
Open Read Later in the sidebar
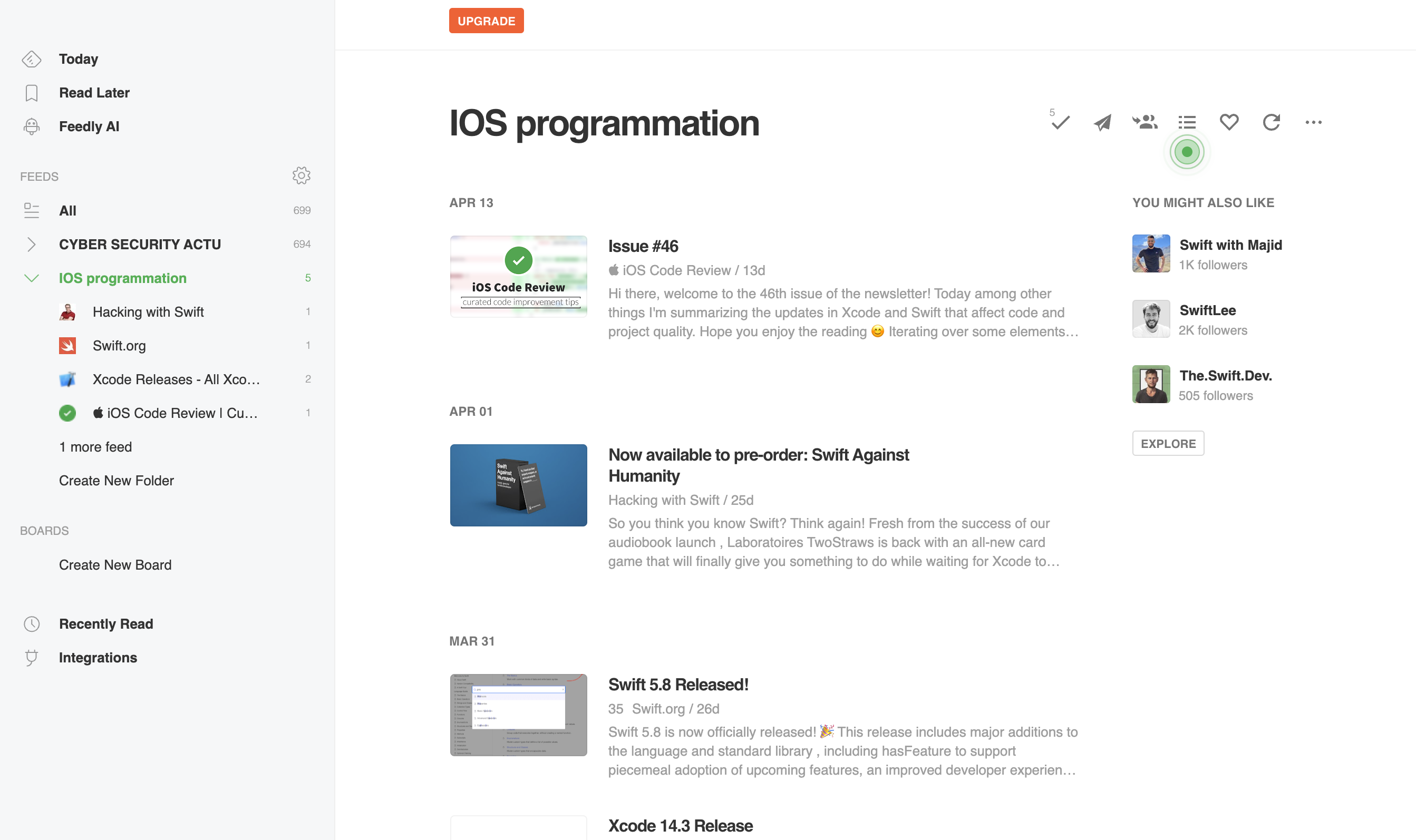click(94, 93)
